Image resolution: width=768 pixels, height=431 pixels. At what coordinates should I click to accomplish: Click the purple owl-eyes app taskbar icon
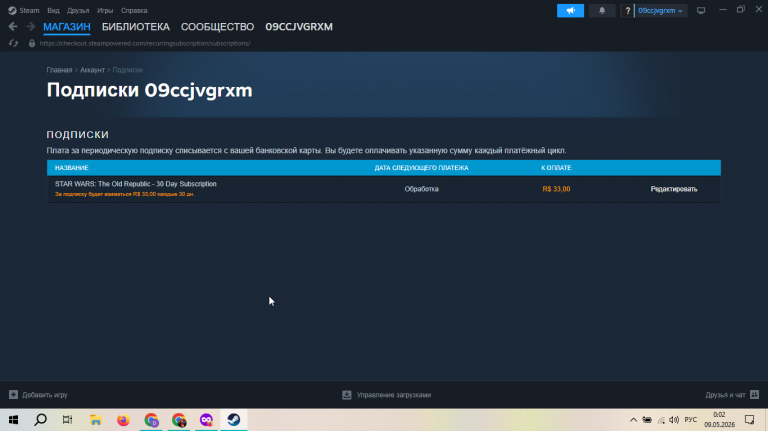(x=206, y=420)
